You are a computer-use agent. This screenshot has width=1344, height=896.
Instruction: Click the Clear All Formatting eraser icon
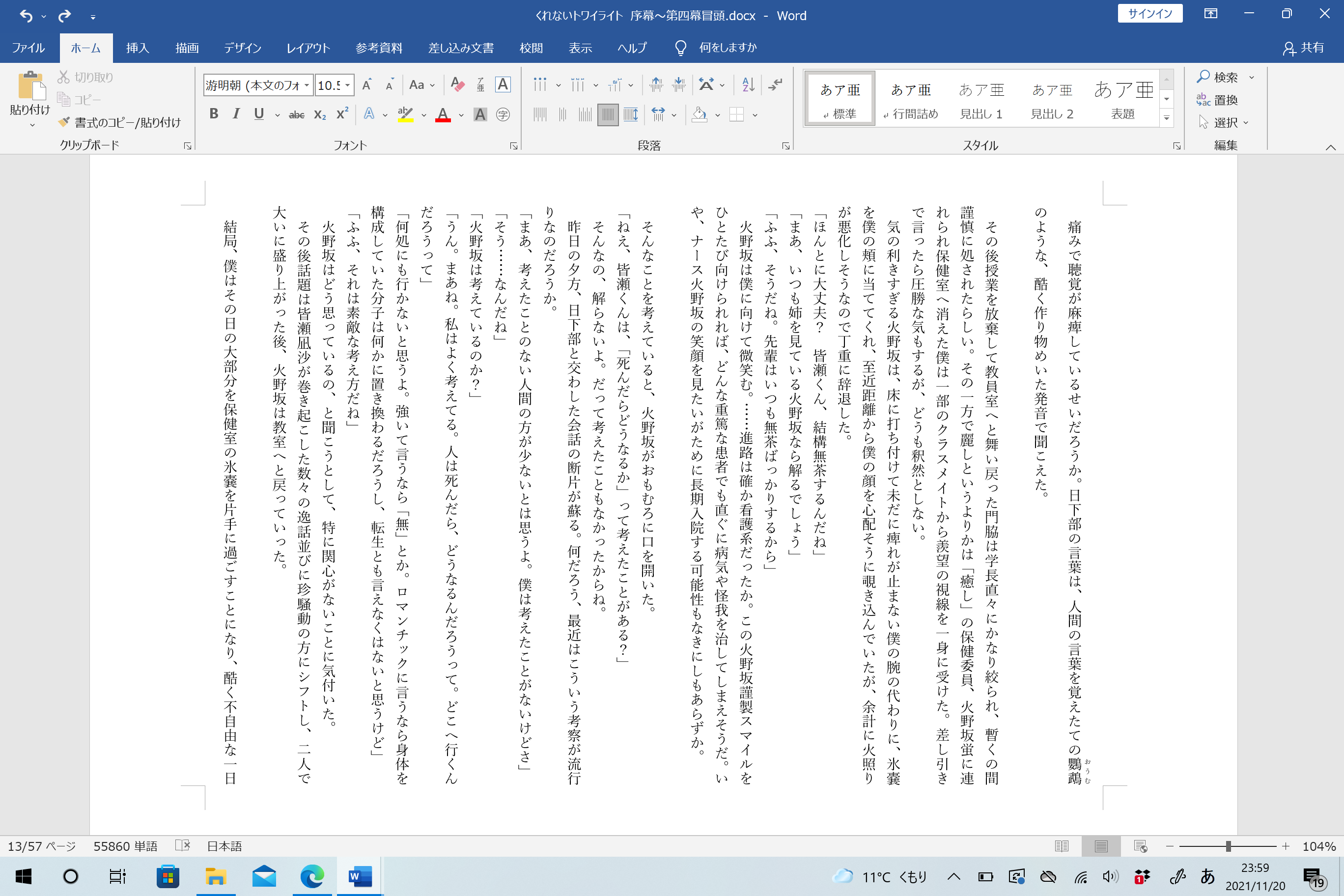(x=457, y=84)
